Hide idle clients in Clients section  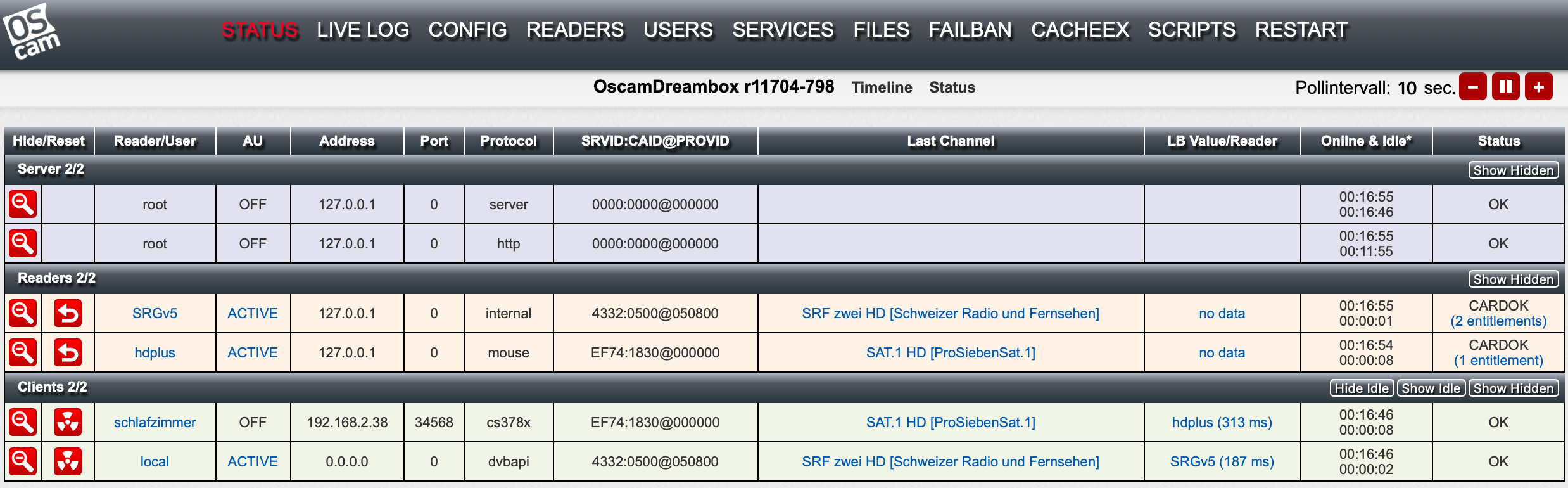[x=1362, y=388]
